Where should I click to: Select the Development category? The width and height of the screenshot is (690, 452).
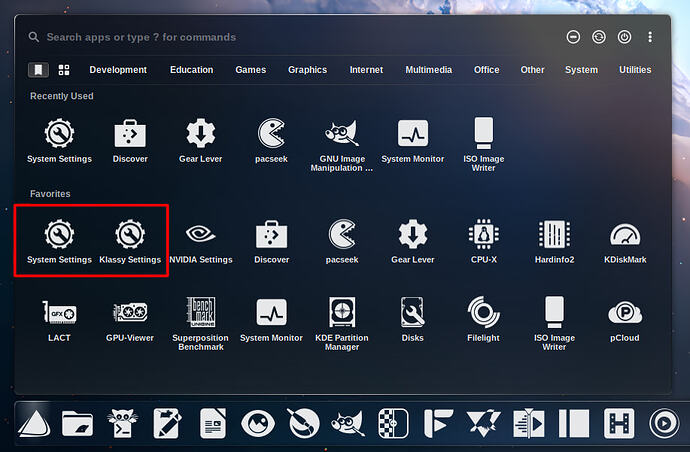[118, 70]
